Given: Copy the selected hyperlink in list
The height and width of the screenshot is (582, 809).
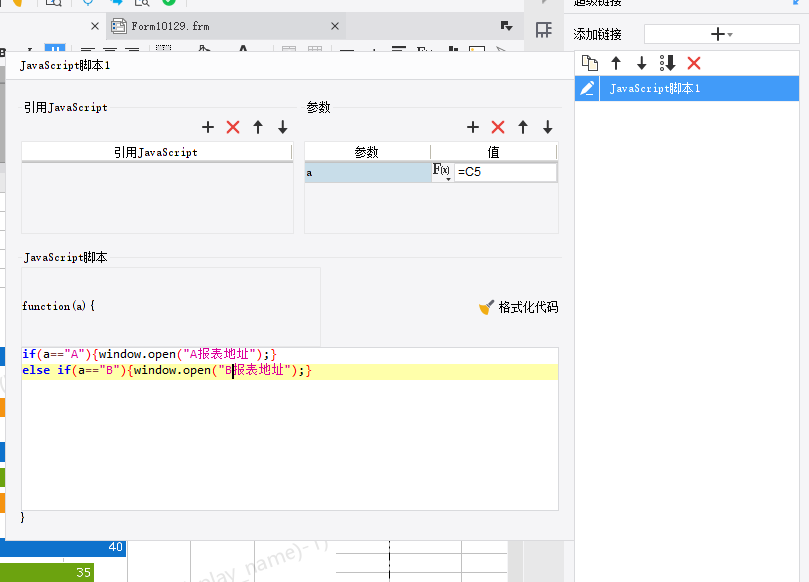Looking at the screenshot, I should click(x=590, y=63).
